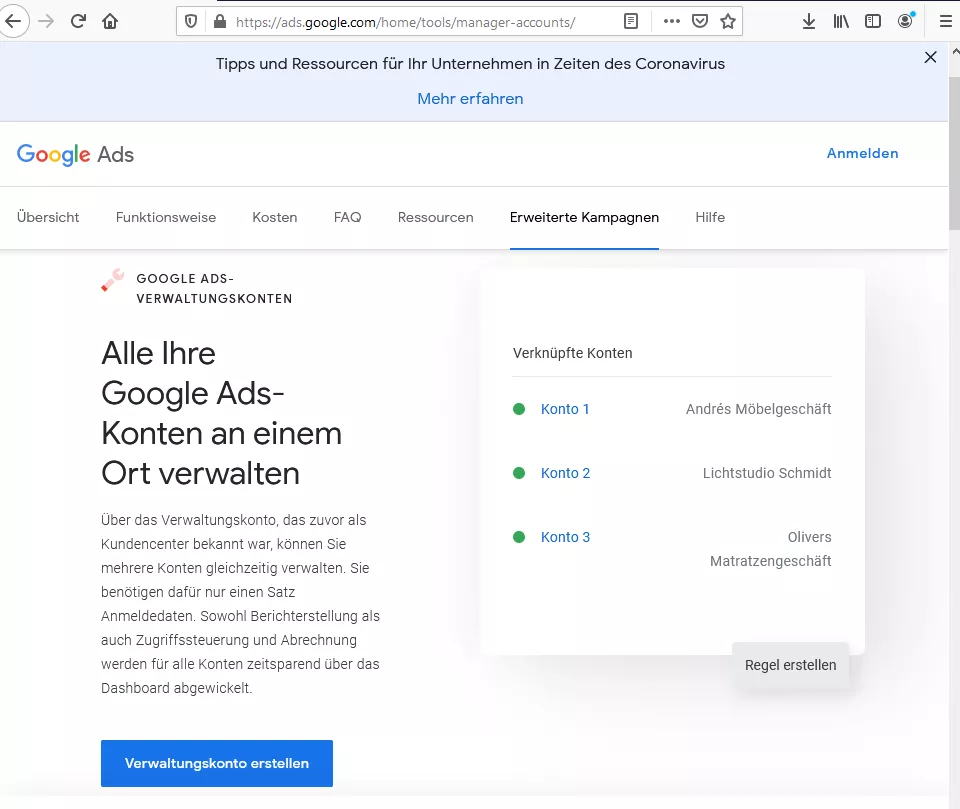The height and width of the screenshot is (809, 960).
Task: Bookmark this page with star icon
Action: click(727, 21)
